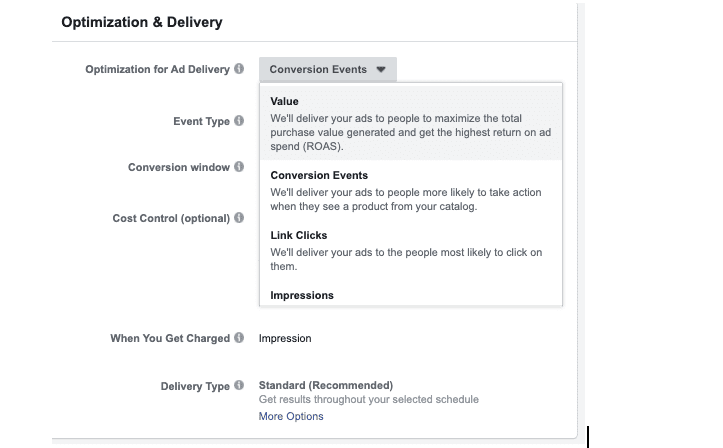The image size is (723, 448).
Task: Click the Cost Control (optional) label
Action: coord(171,218)
